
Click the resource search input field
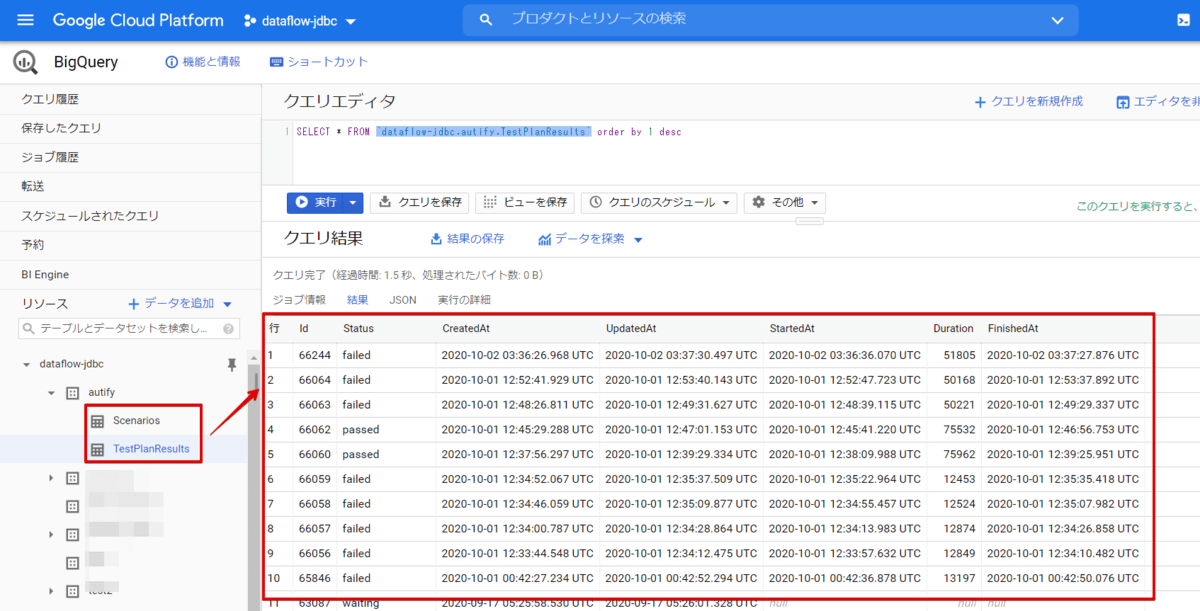[120, 329]
